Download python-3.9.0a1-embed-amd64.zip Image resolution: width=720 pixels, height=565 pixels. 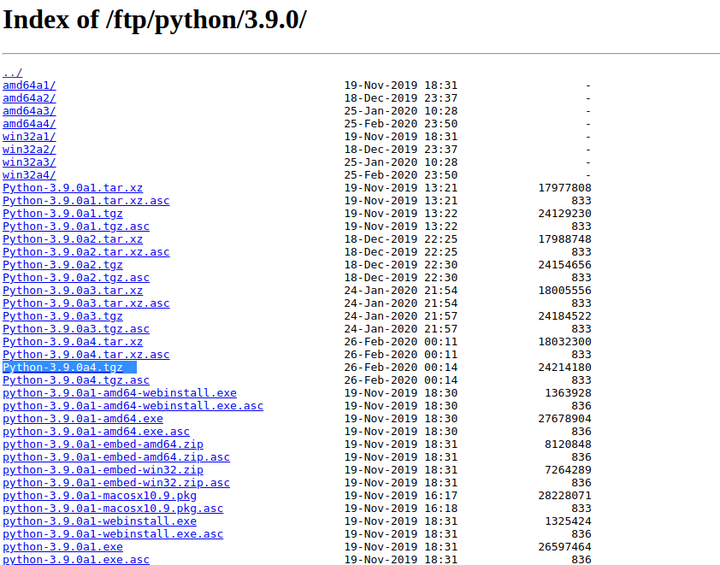click(x=103, y=445)
